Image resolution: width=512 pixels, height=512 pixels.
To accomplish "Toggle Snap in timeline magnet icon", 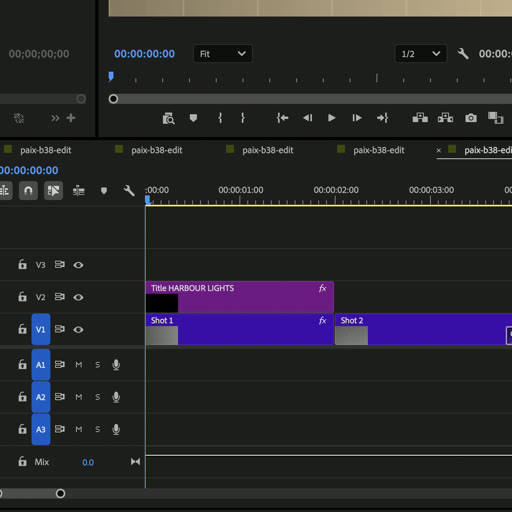I will 28,191.
